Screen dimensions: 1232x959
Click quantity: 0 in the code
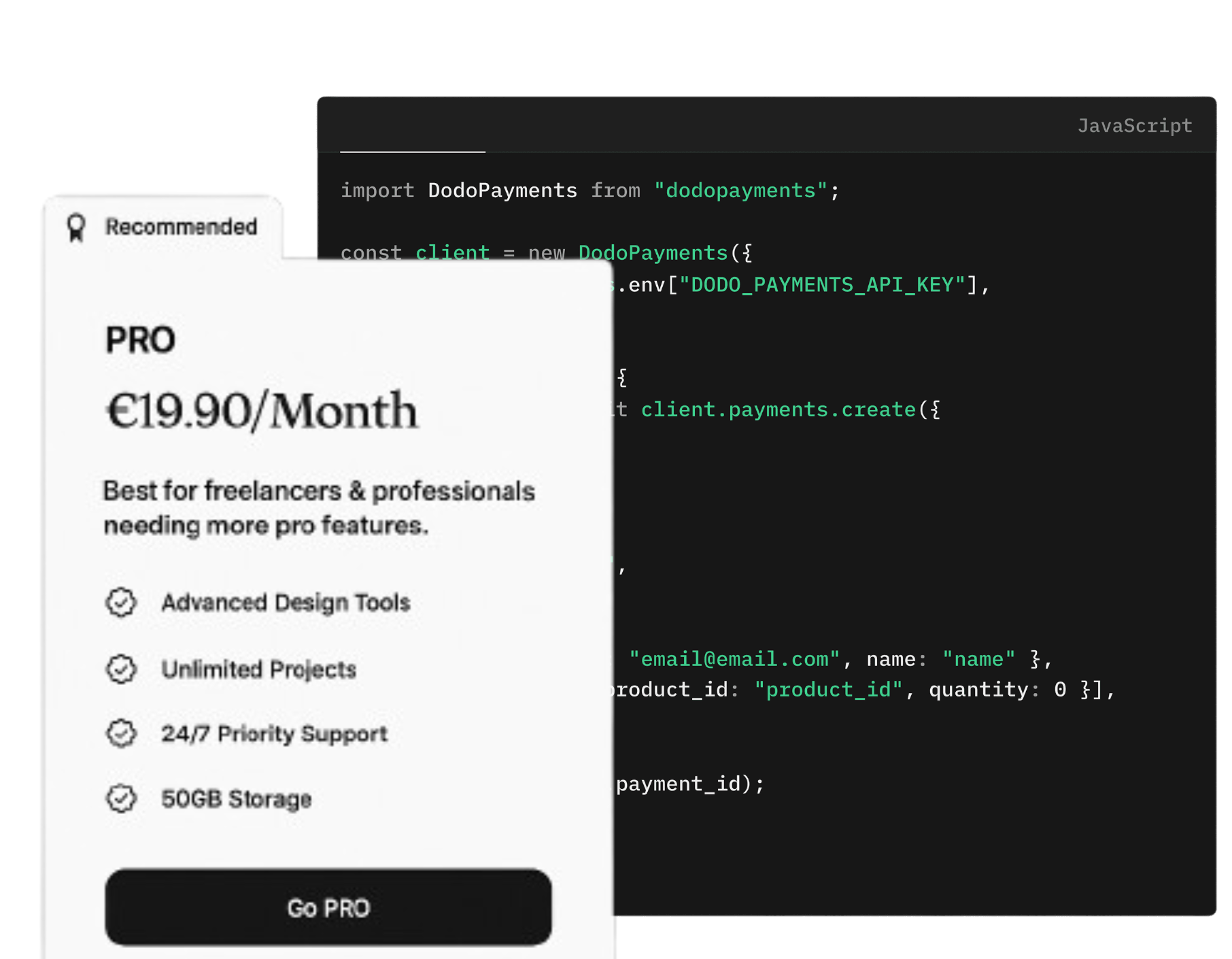[x=997, y=690]
